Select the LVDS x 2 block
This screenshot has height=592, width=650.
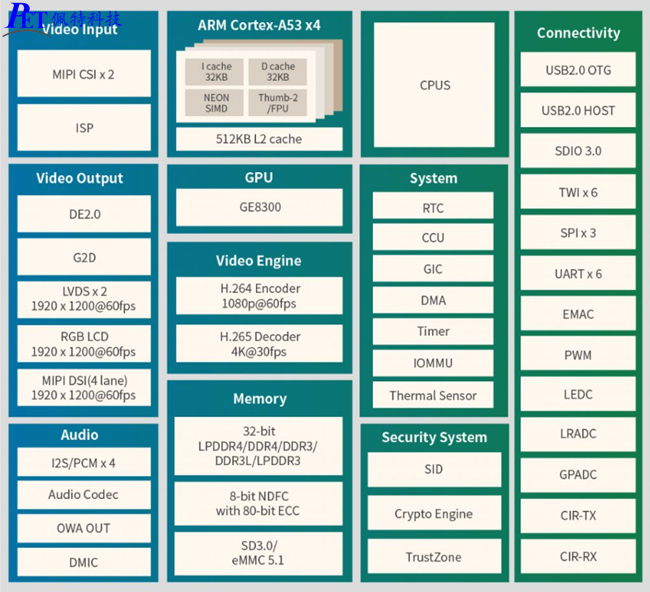click(84, 300)
